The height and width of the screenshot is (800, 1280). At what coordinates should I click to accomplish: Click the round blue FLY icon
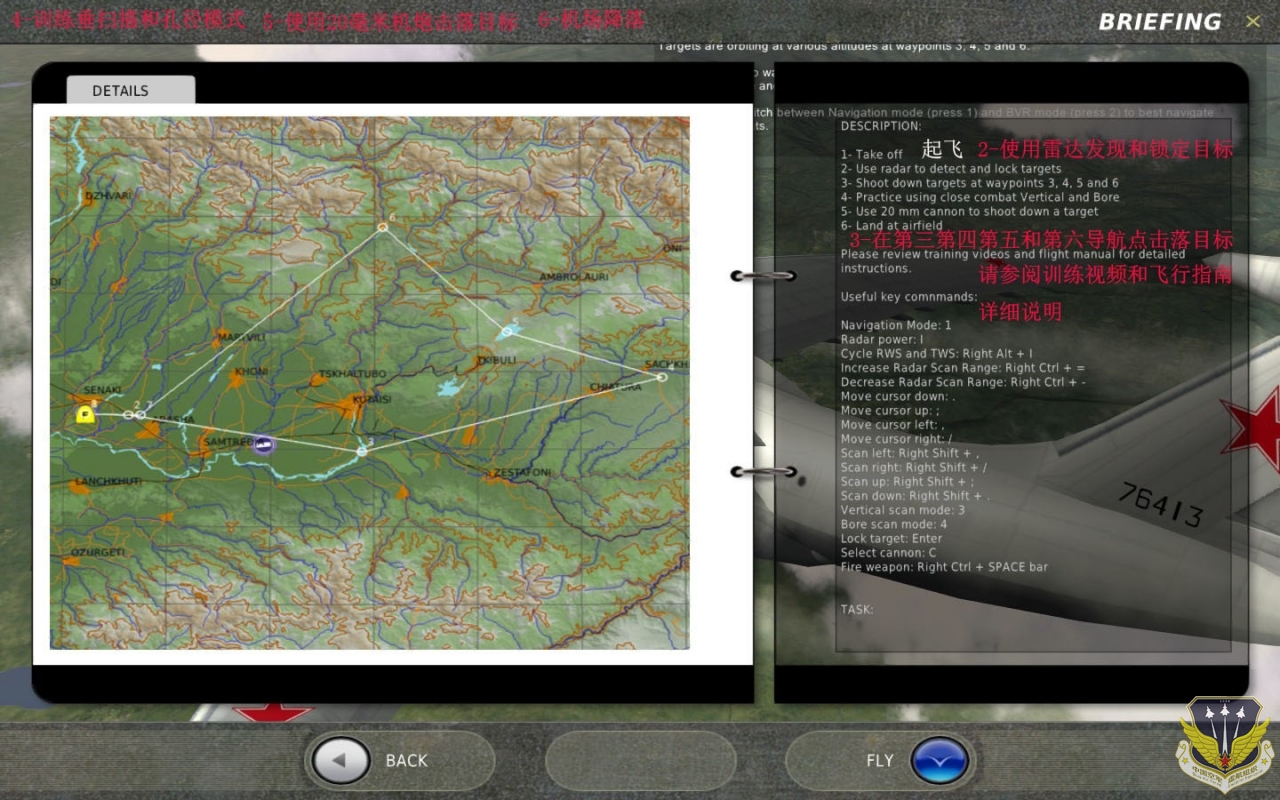click(940, 761)
